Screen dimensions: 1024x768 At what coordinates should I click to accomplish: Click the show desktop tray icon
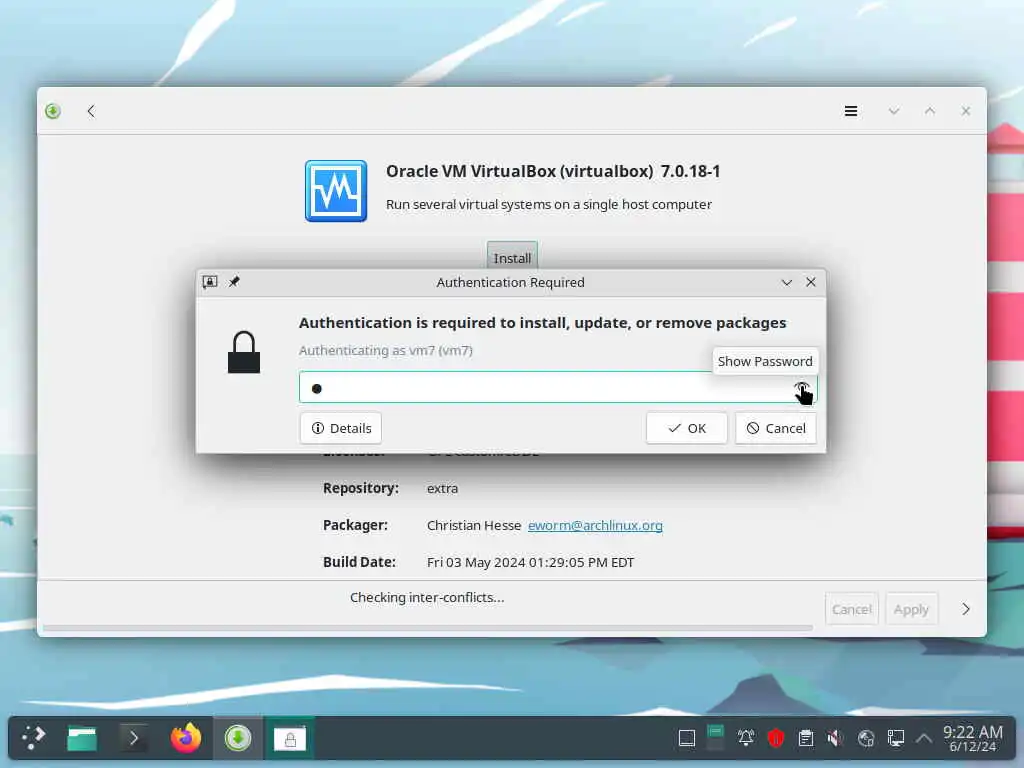point(686,738)
